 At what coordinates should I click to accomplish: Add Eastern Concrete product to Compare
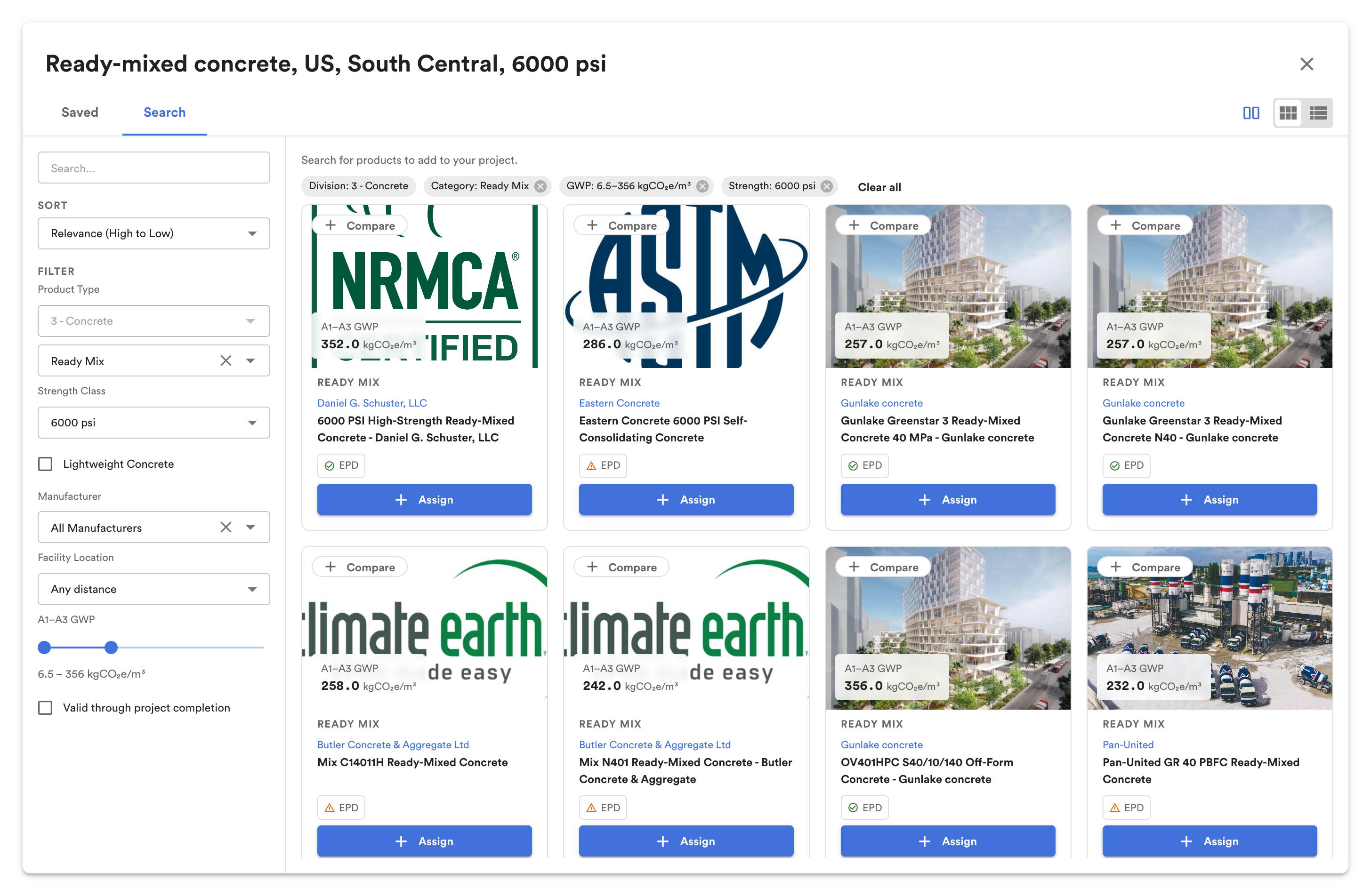coord(621,225)
